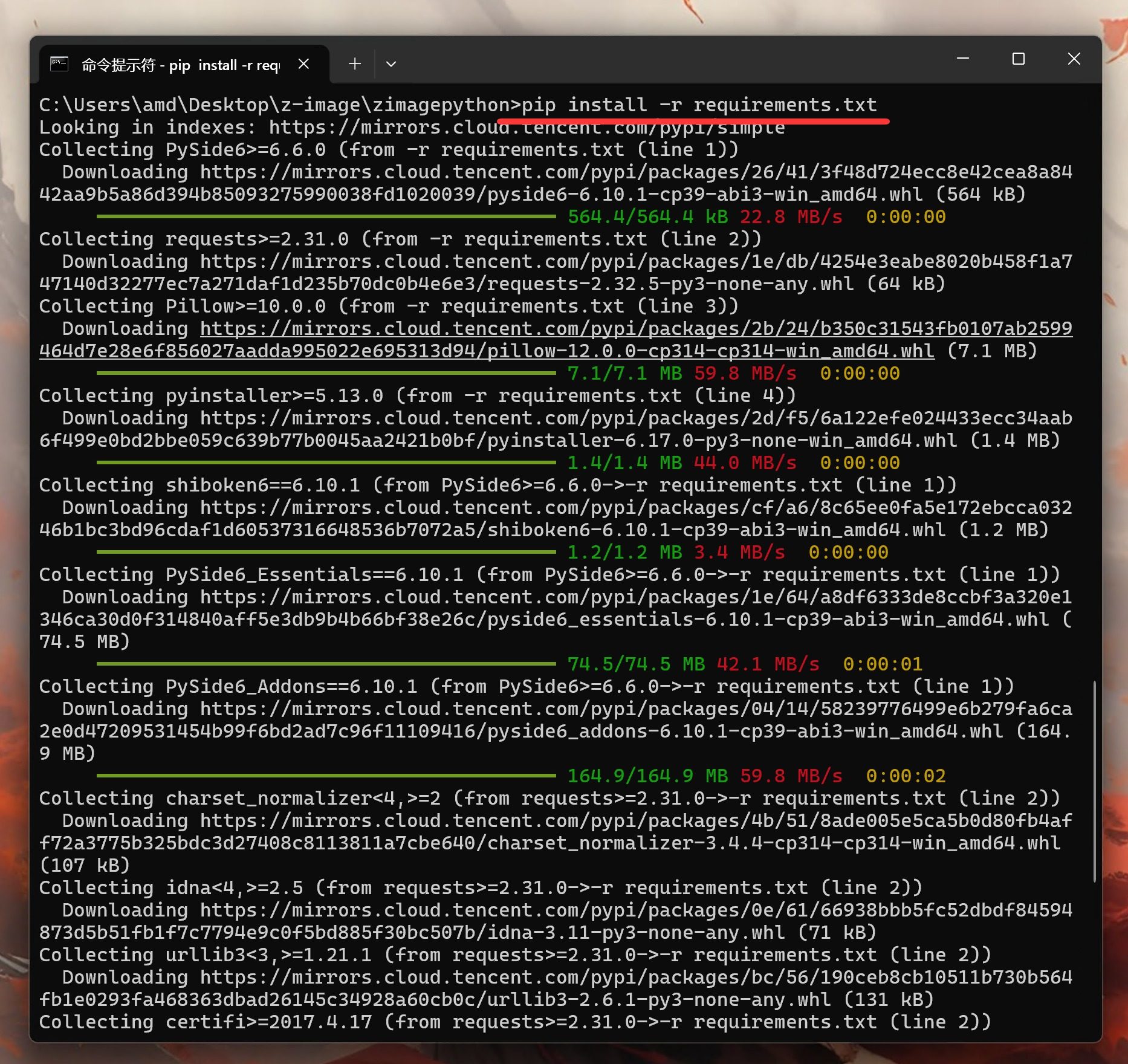The image size is (1128, 1064).
Task: Minimize the terminal window
Action: (x=963, y=59)
